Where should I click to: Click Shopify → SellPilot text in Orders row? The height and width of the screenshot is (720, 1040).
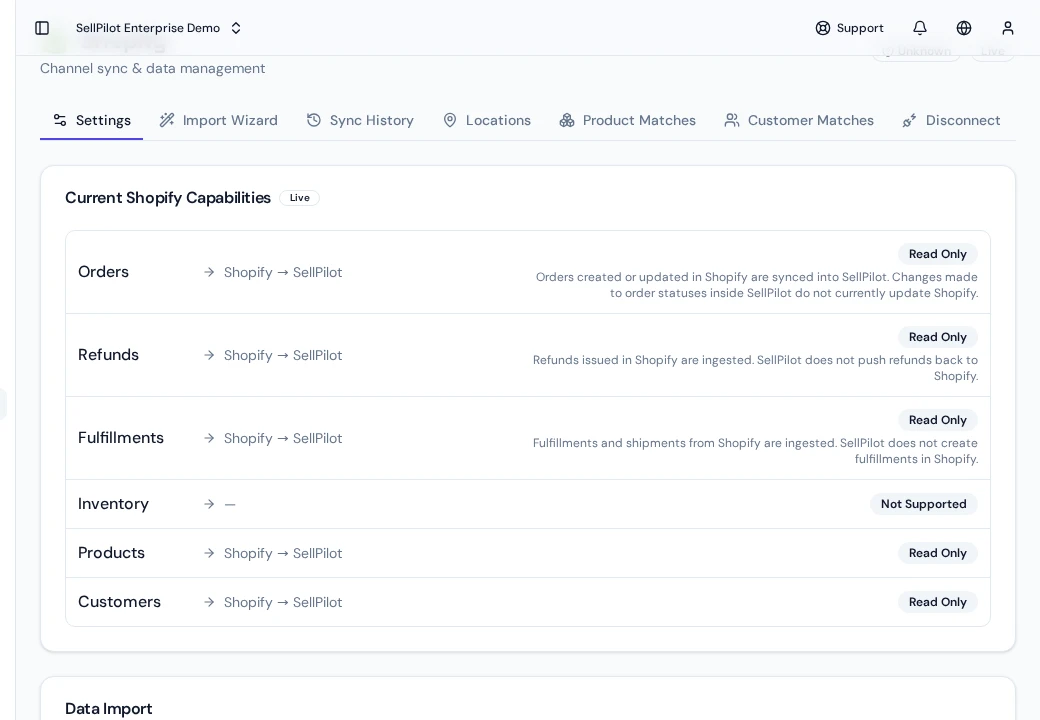click(x=283, y=272)
